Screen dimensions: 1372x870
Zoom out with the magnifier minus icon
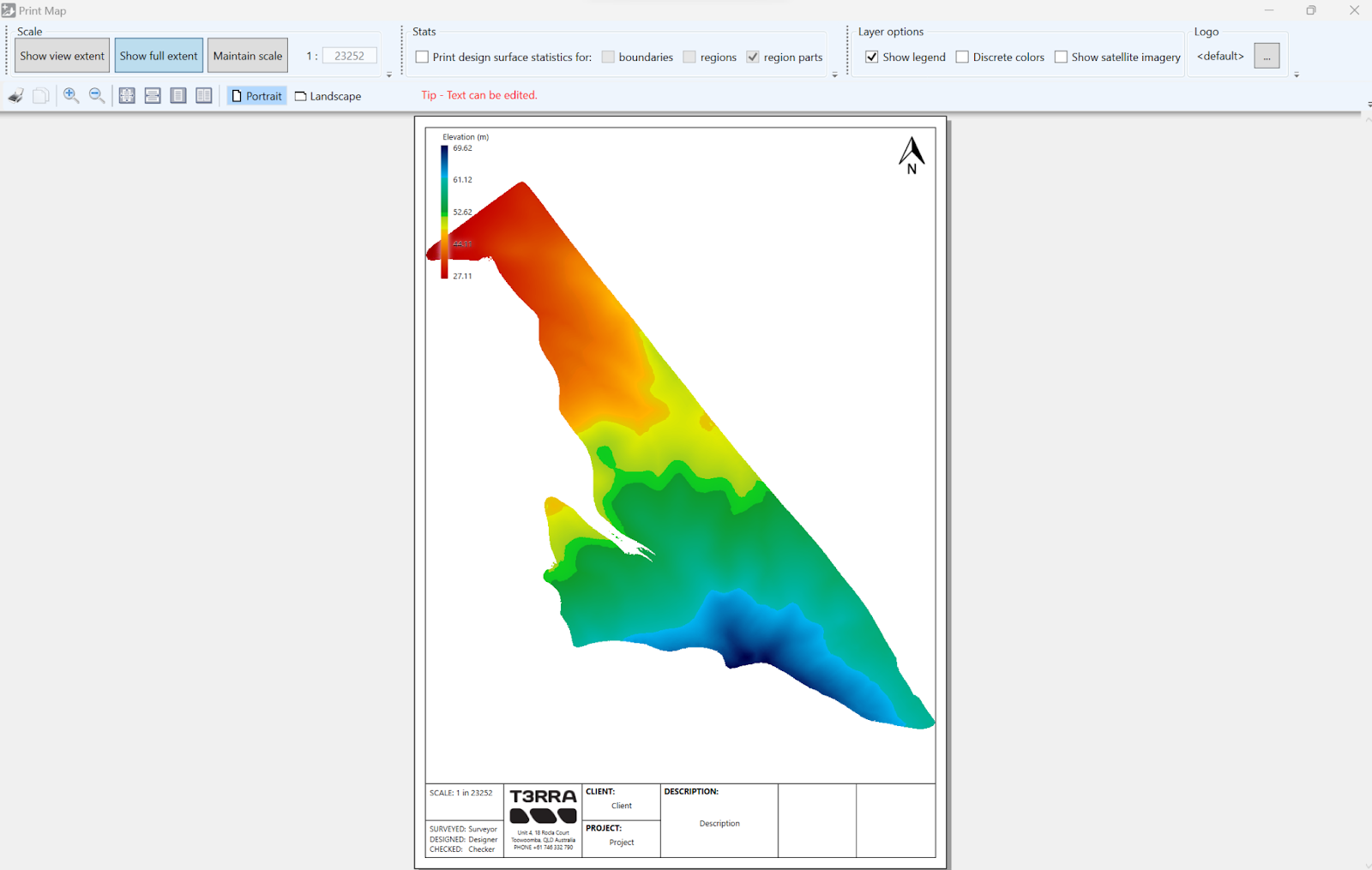(97, 96)
